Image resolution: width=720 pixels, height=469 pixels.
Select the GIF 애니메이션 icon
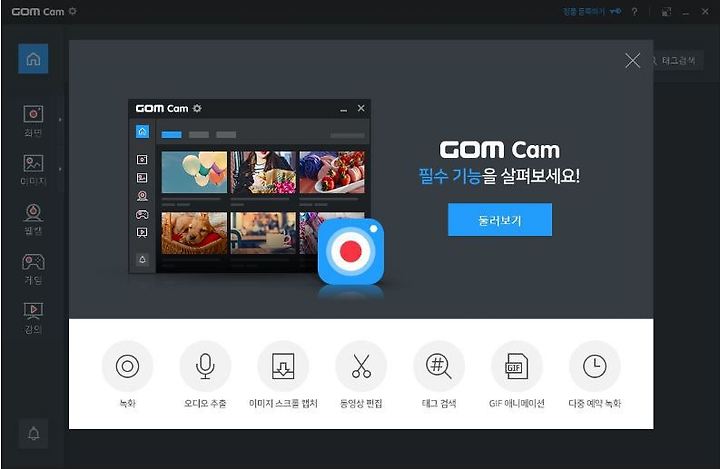[x=517, y=366]
